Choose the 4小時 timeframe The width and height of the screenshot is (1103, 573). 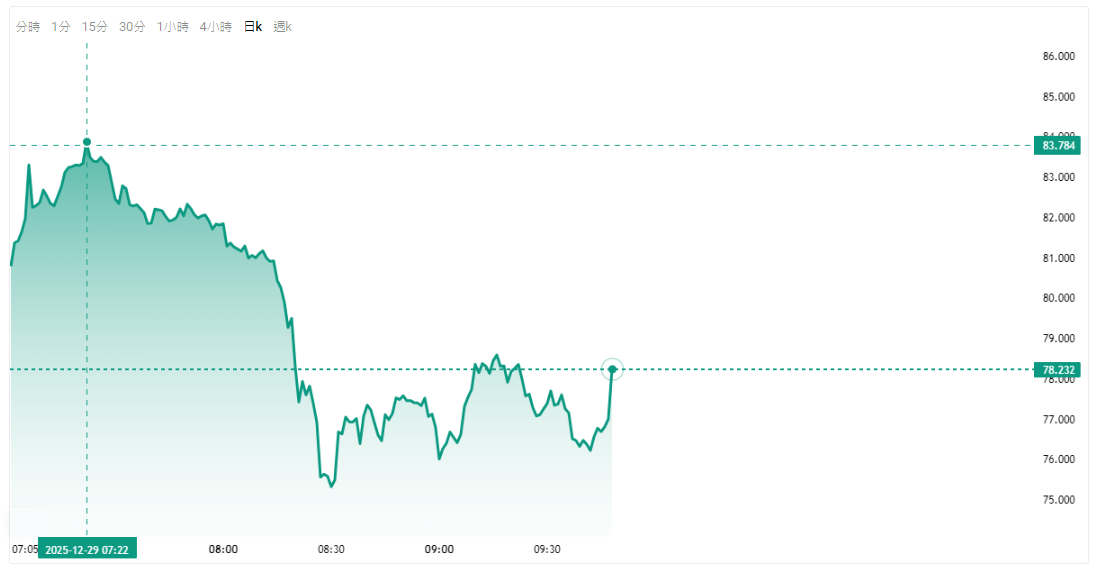tap(216, 27)
